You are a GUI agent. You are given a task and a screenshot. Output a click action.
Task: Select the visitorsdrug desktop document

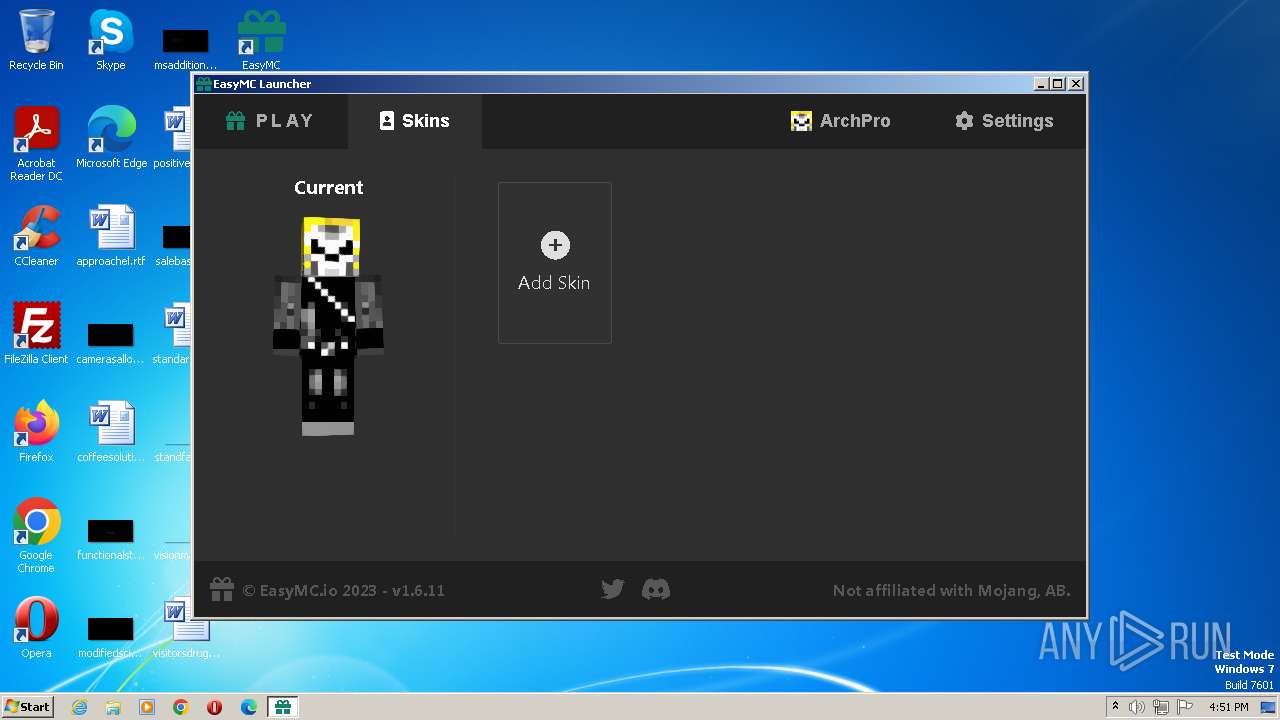click(186, 628)
